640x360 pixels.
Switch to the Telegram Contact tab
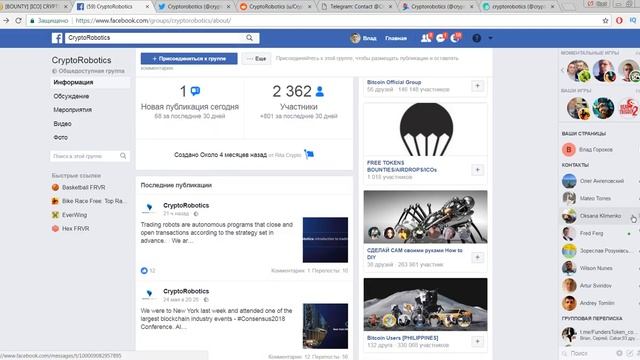(x=357, y=7)
